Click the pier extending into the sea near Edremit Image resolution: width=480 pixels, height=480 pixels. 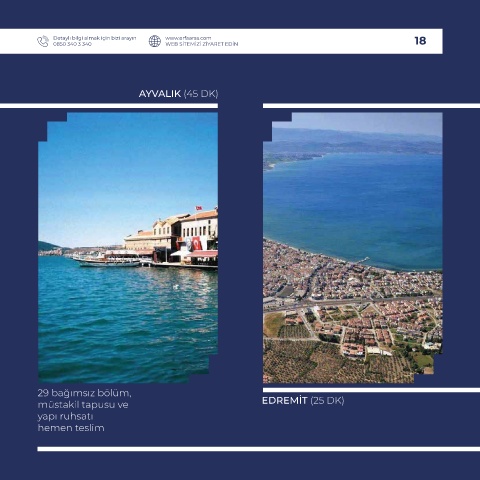click(x=363, y=260)
